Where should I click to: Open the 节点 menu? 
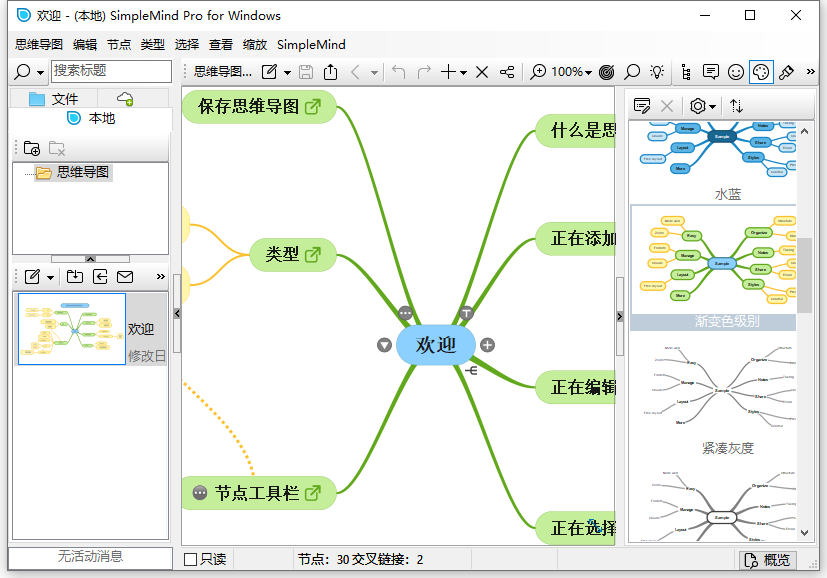(119, 44)
